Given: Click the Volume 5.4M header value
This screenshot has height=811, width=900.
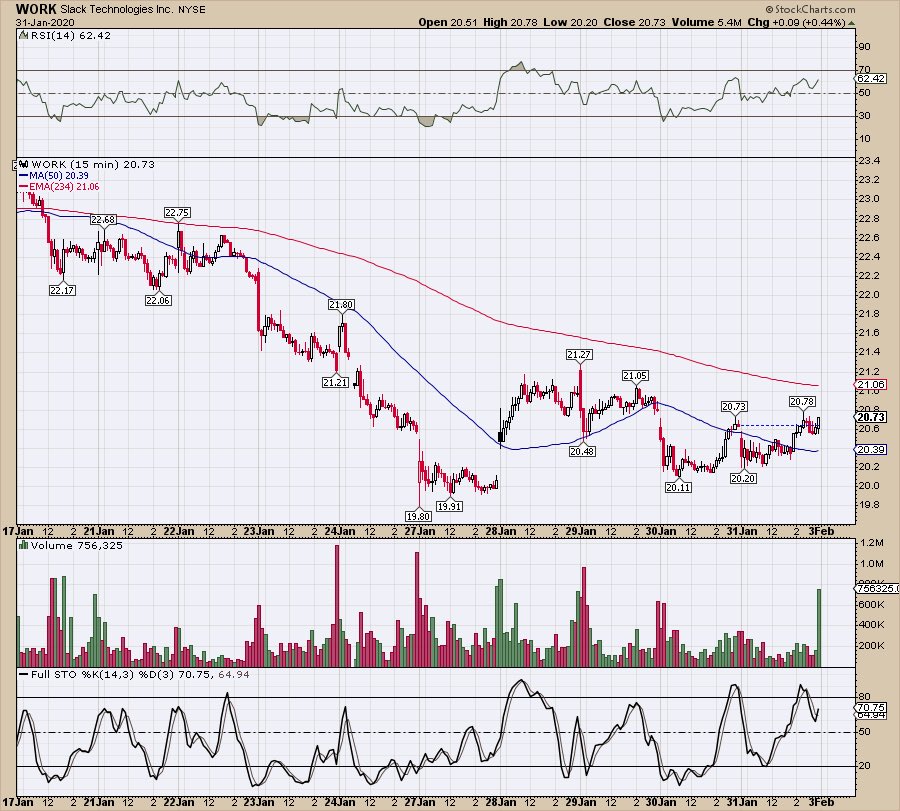Looking at the screenshot, I should (707, 22).
